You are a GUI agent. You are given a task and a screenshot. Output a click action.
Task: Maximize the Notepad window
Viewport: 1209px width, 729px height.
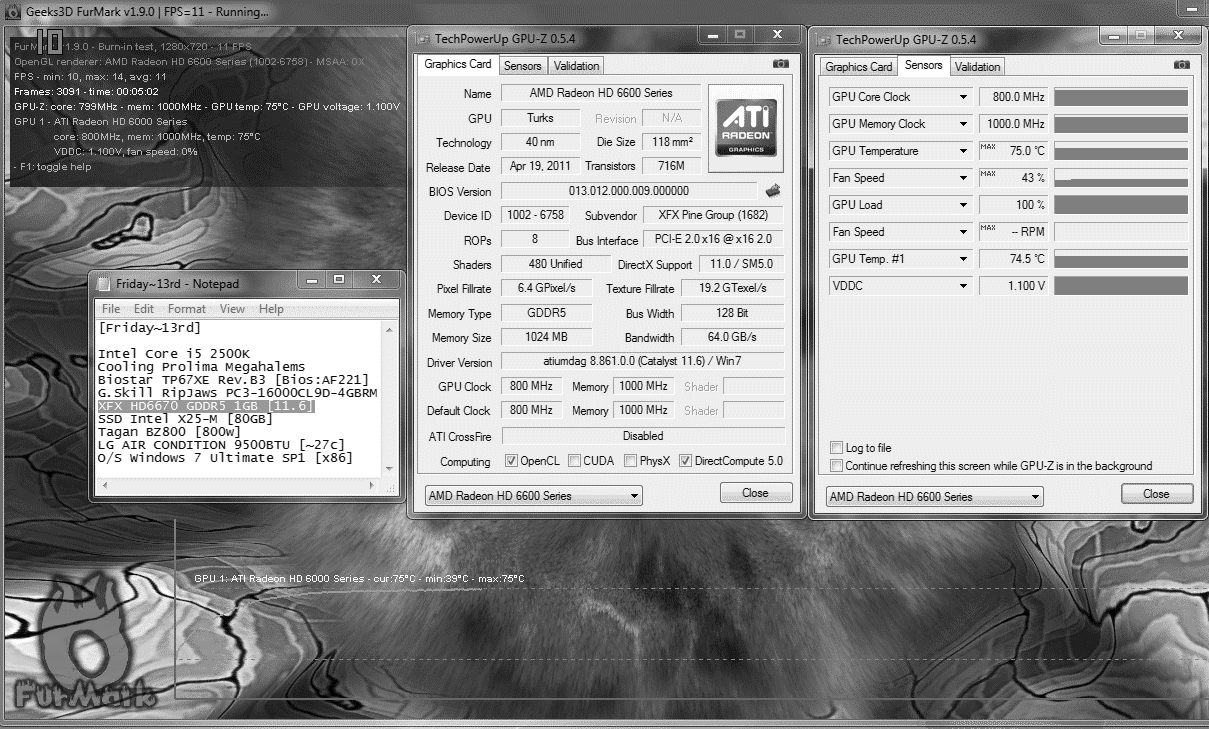[x=340, y=279]
